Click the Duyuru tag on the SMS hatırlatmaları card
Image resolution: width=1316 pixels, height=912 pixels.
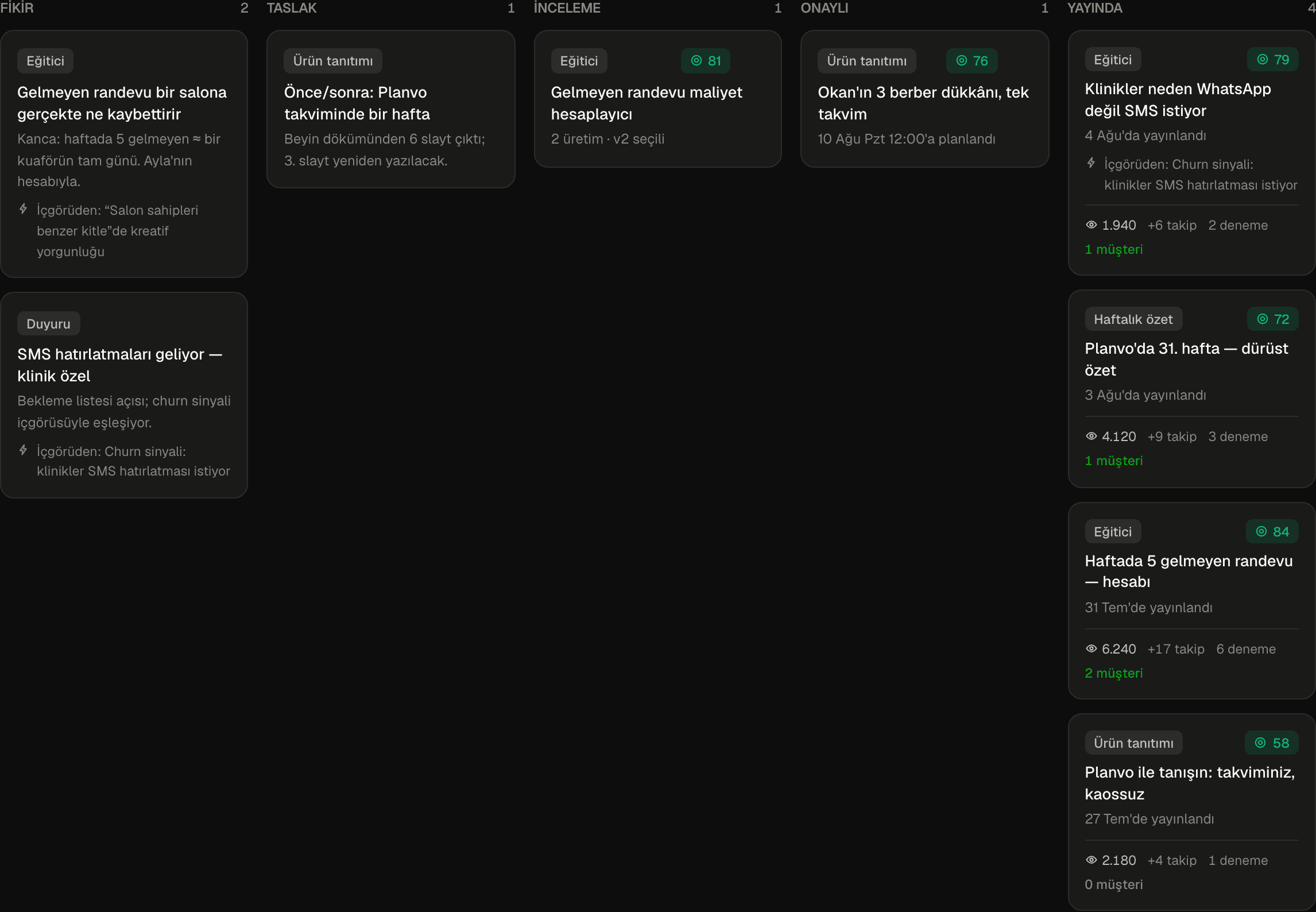tap(49, 324)
